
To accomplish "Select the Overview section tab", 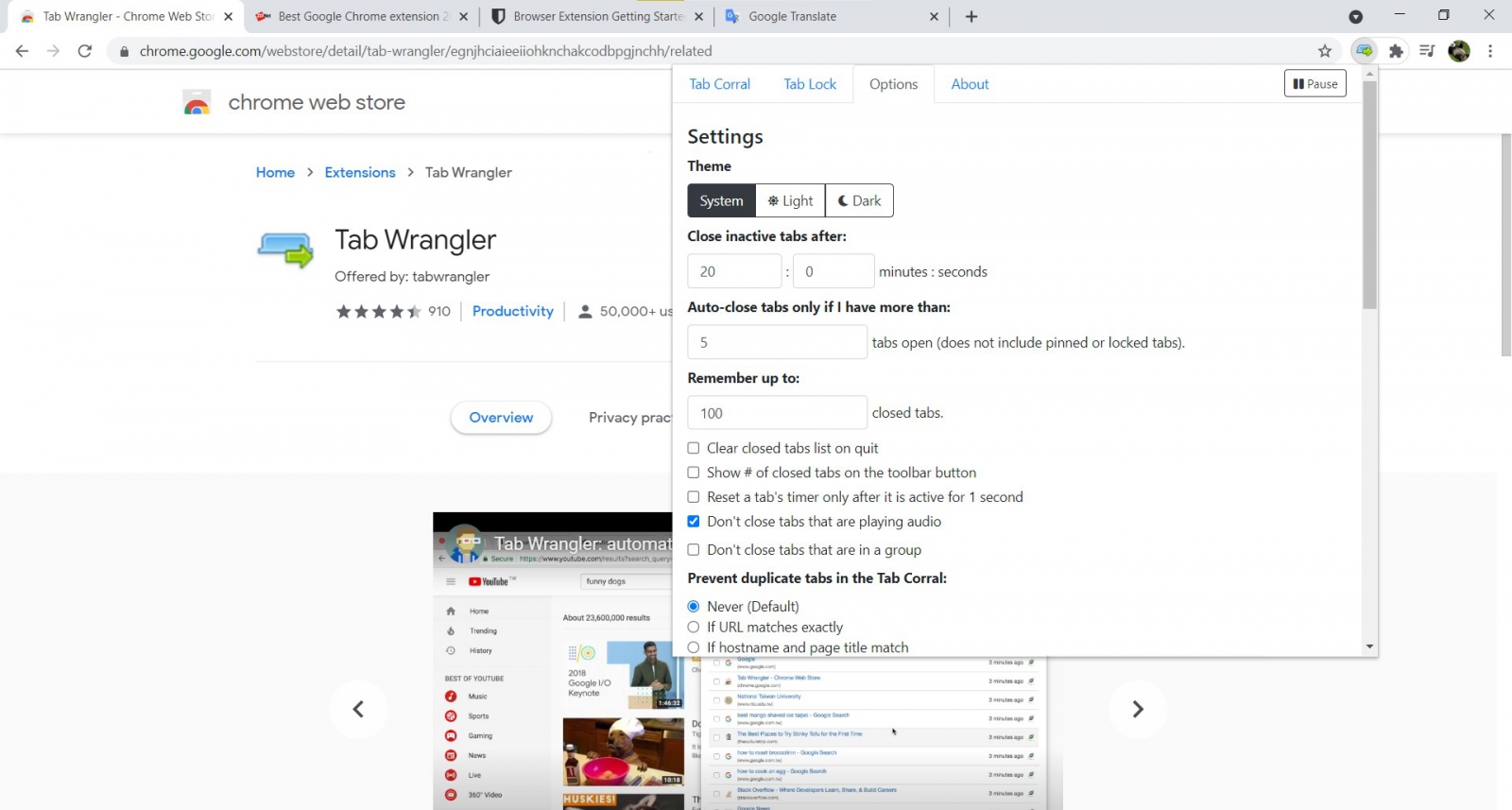I will point(501,418).
